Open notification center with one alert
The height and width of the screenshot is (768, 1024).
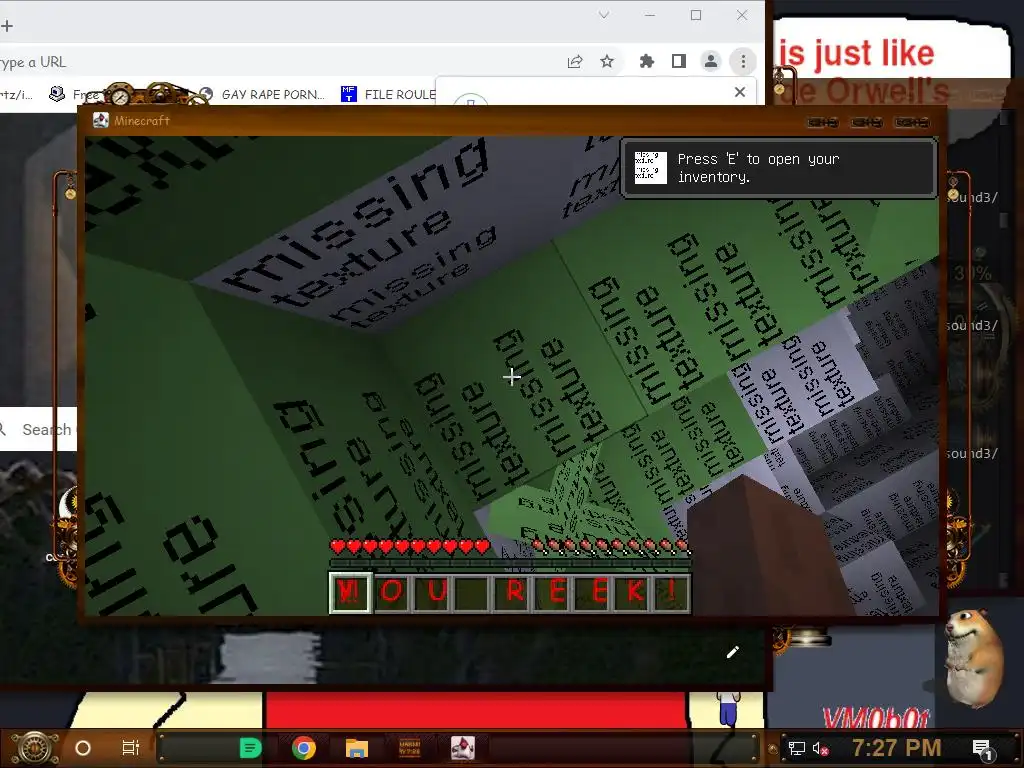click(x=982, y=748)
